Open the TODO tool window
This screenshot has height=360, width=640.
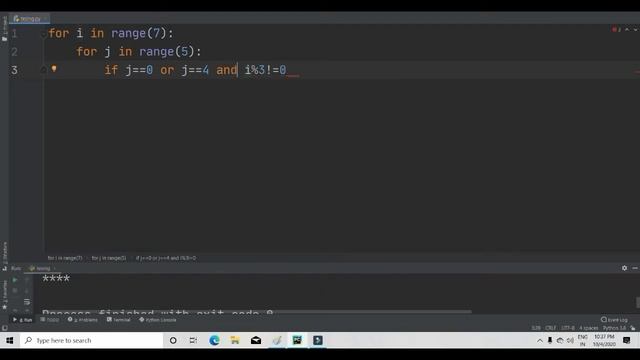(50, 320)
